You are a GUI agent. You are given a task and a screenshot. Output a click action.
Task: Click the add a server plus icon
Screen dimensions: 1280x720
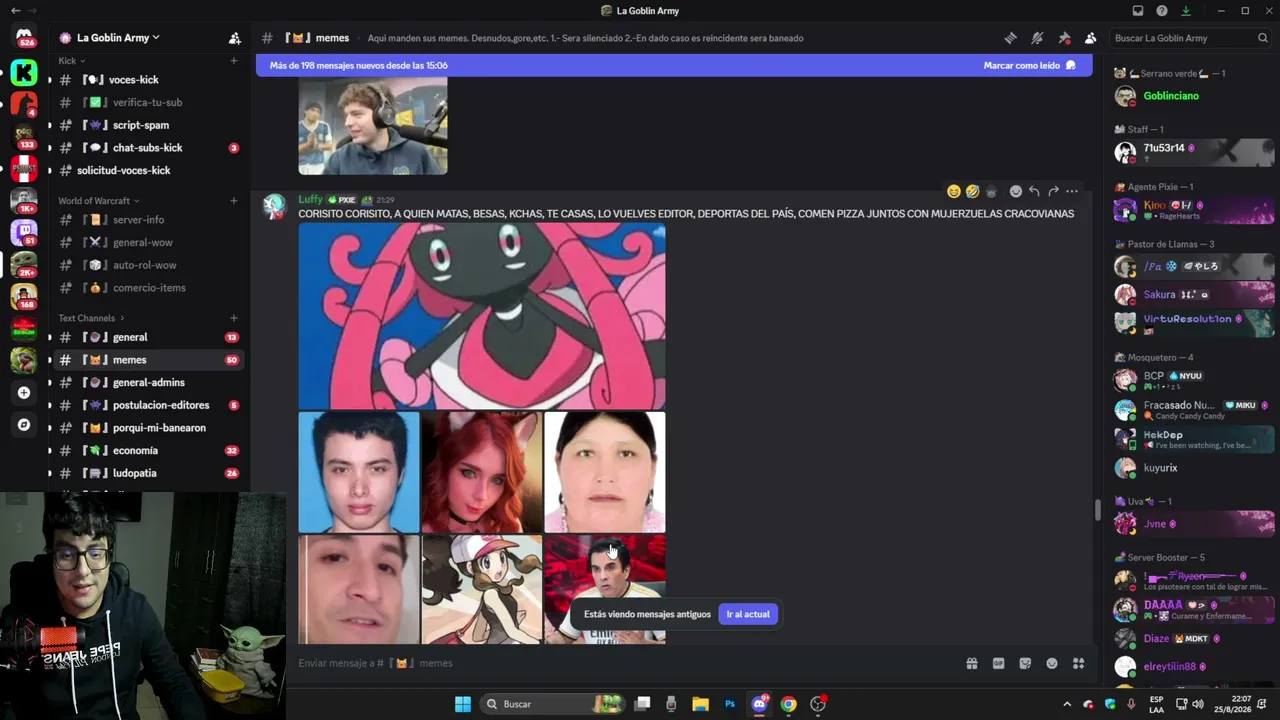pyautogui.click(x=24, y=393)
